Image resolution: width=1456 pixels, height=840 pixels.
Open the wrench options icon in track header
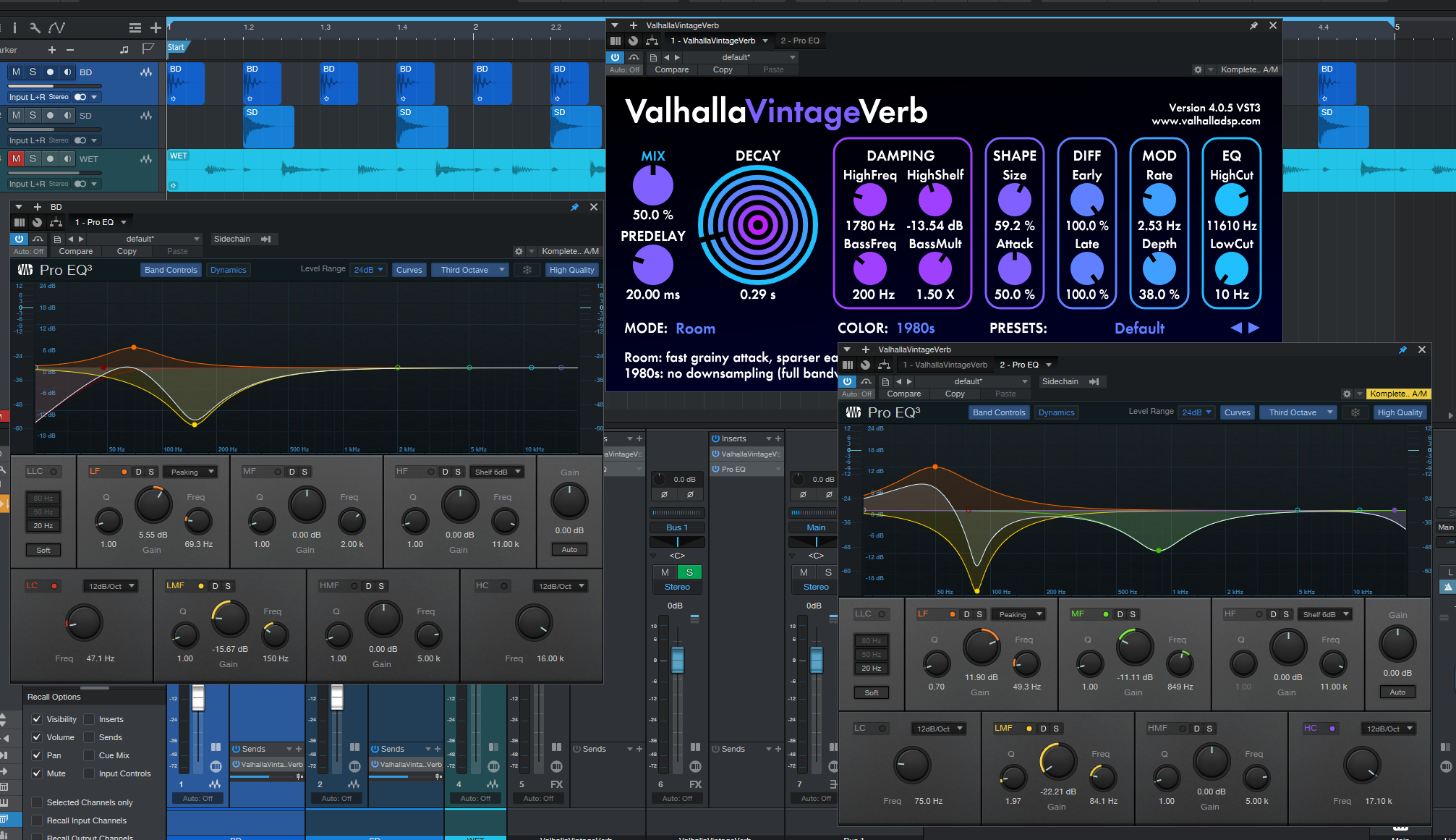[35, 28]
